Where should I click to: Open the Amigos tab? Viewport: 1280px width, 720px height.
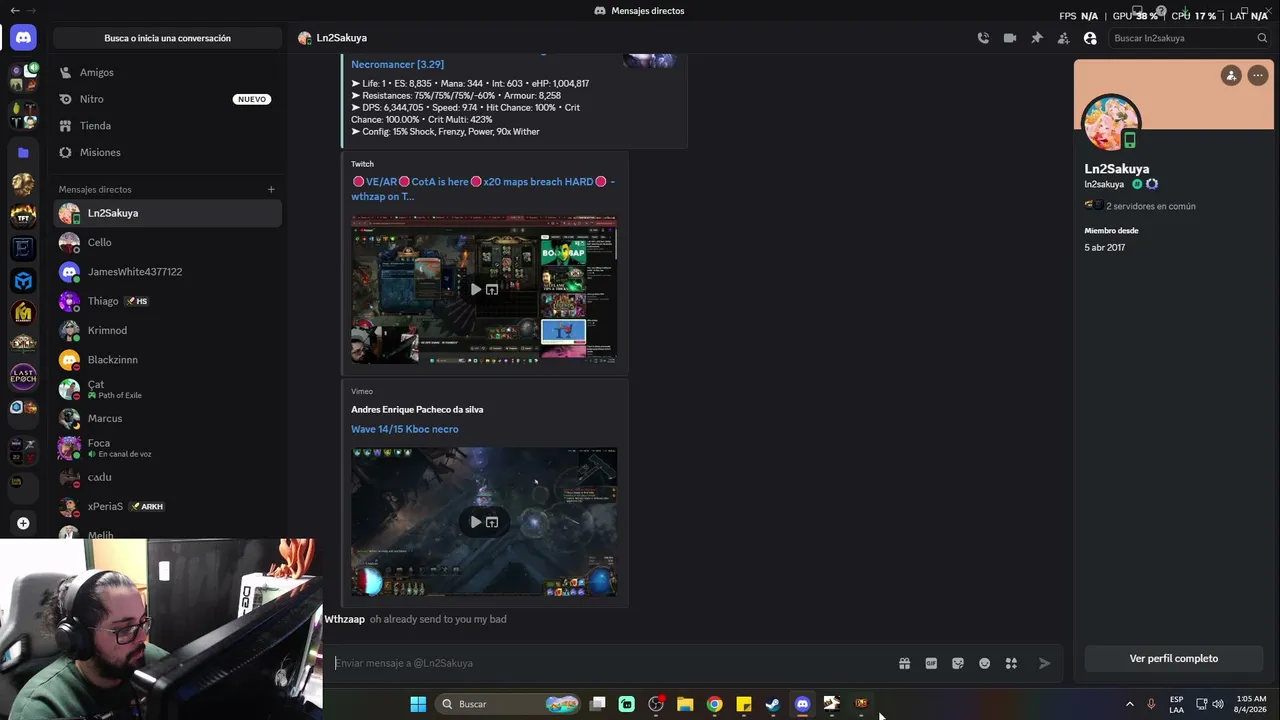167,72
